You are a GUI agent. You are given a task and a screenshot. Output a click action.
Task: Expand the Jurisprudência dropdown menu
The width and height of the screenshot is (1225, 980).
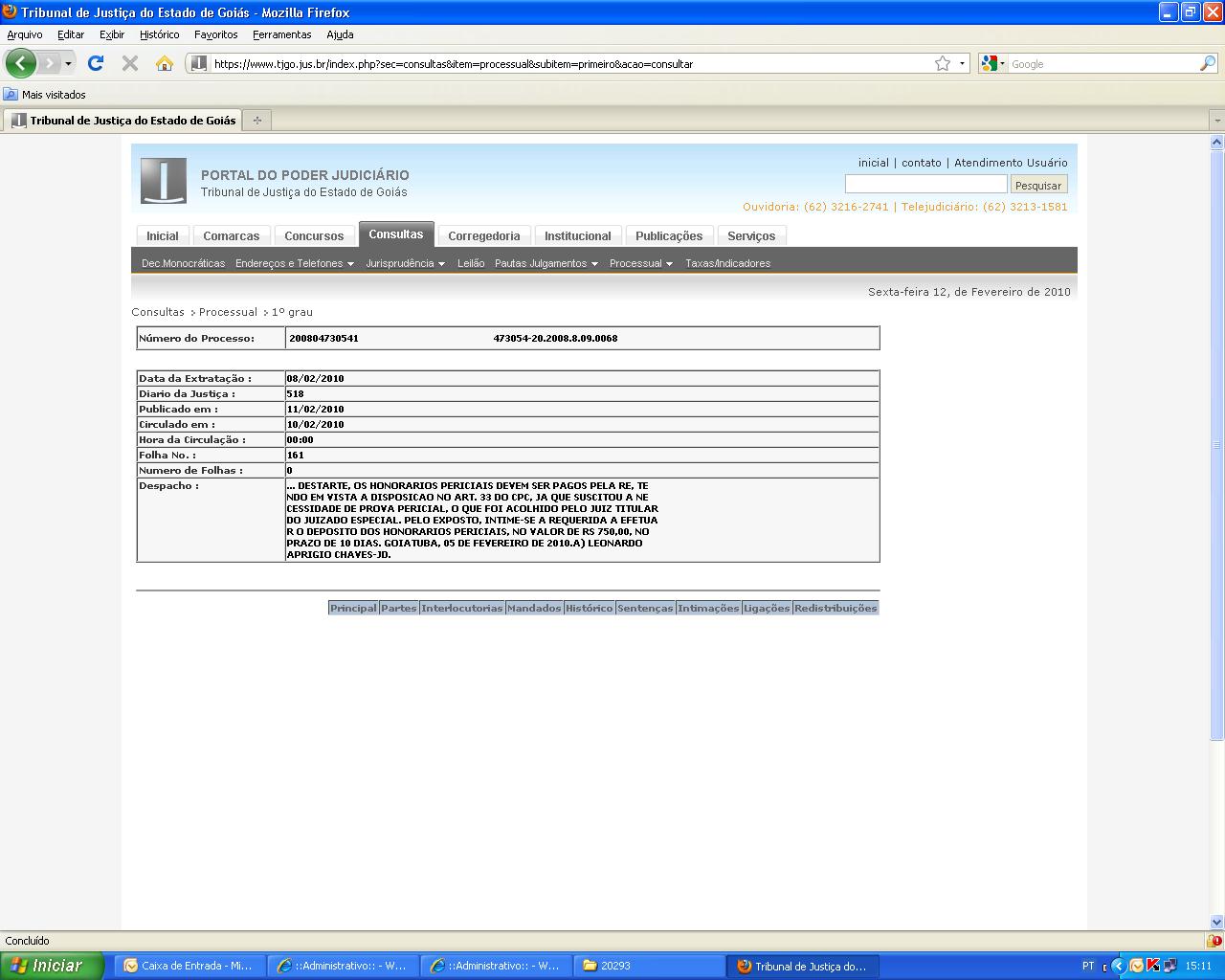pyautogui.click(x=405, y=263)
